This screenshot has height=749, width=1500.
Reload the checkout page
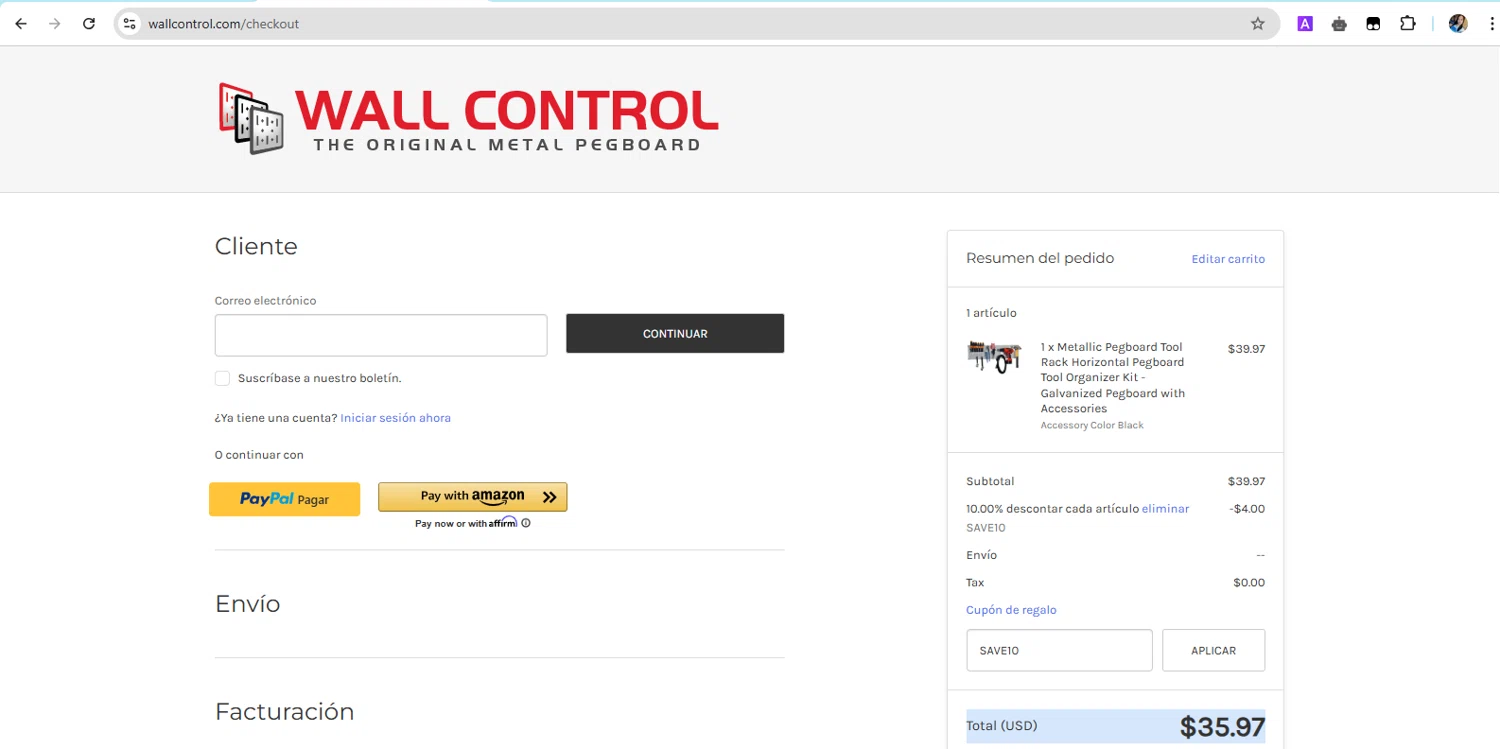tap(89, 23)
